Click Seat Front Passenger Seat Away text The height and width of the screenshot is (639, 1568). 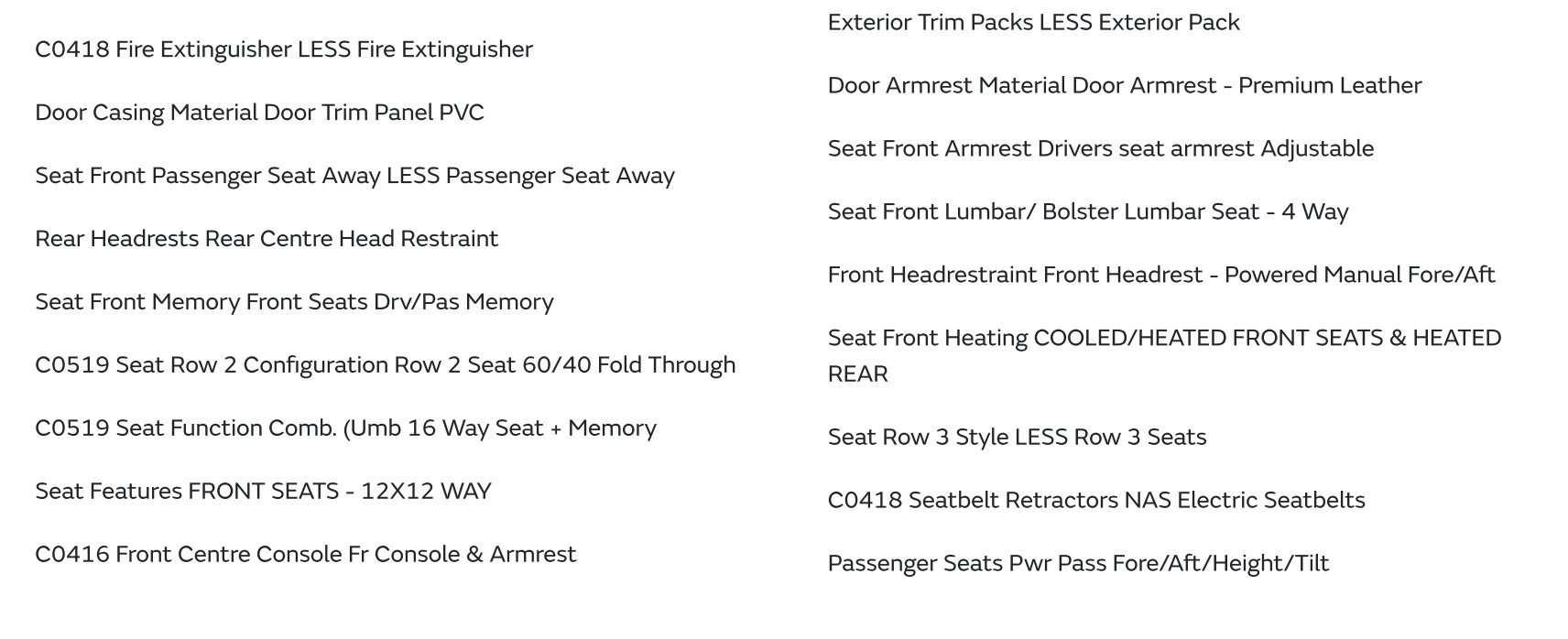click(354, 176)
